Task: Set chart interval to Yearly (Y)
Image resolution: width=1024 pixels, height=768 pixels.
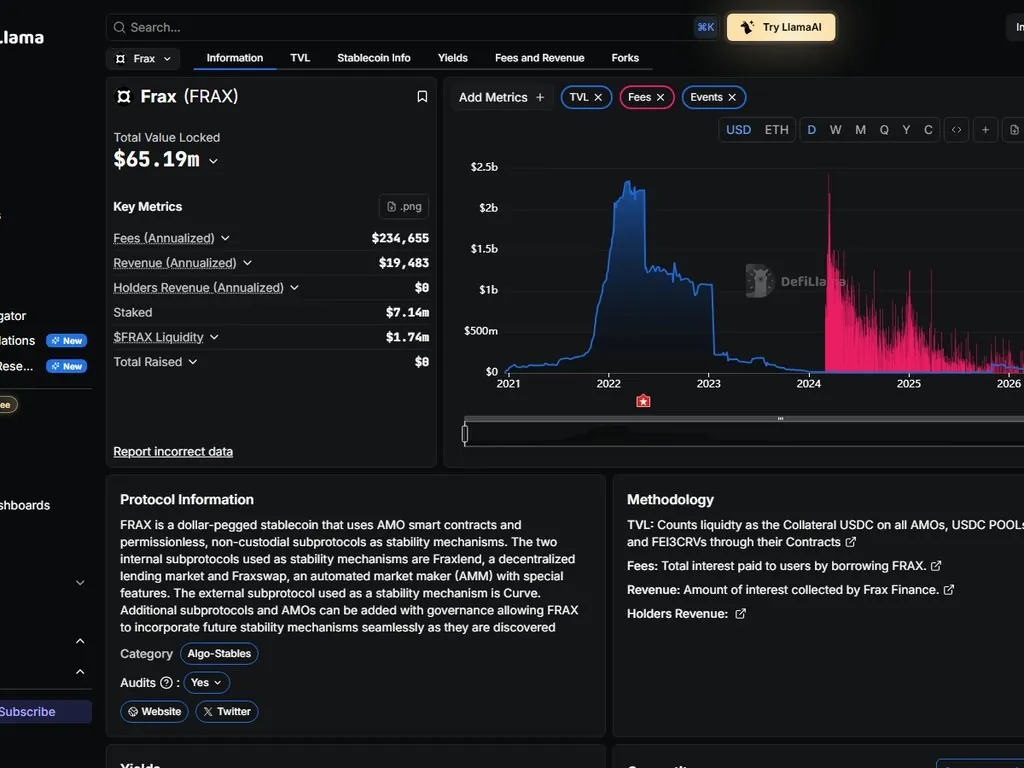Action: pos(906,130)
